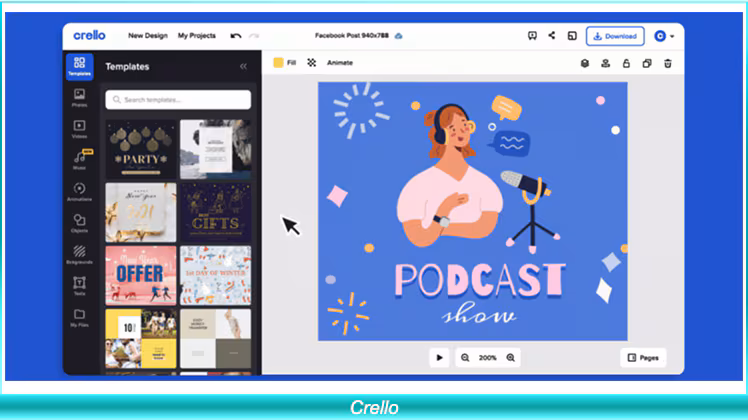The width and height of the screenshot is (748, 420).
Task: Select the OFFER template thumbnail
Action: pos(141,275)
